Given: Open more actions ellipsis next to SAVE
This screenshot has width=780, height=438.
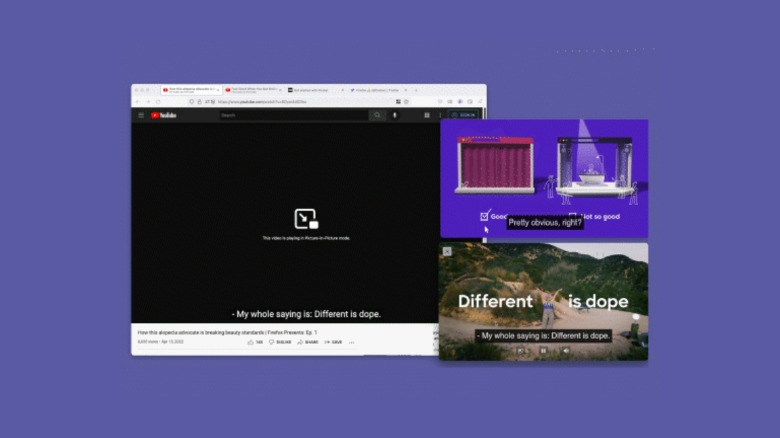Looking at the screenshot, I should pos(352,342).
